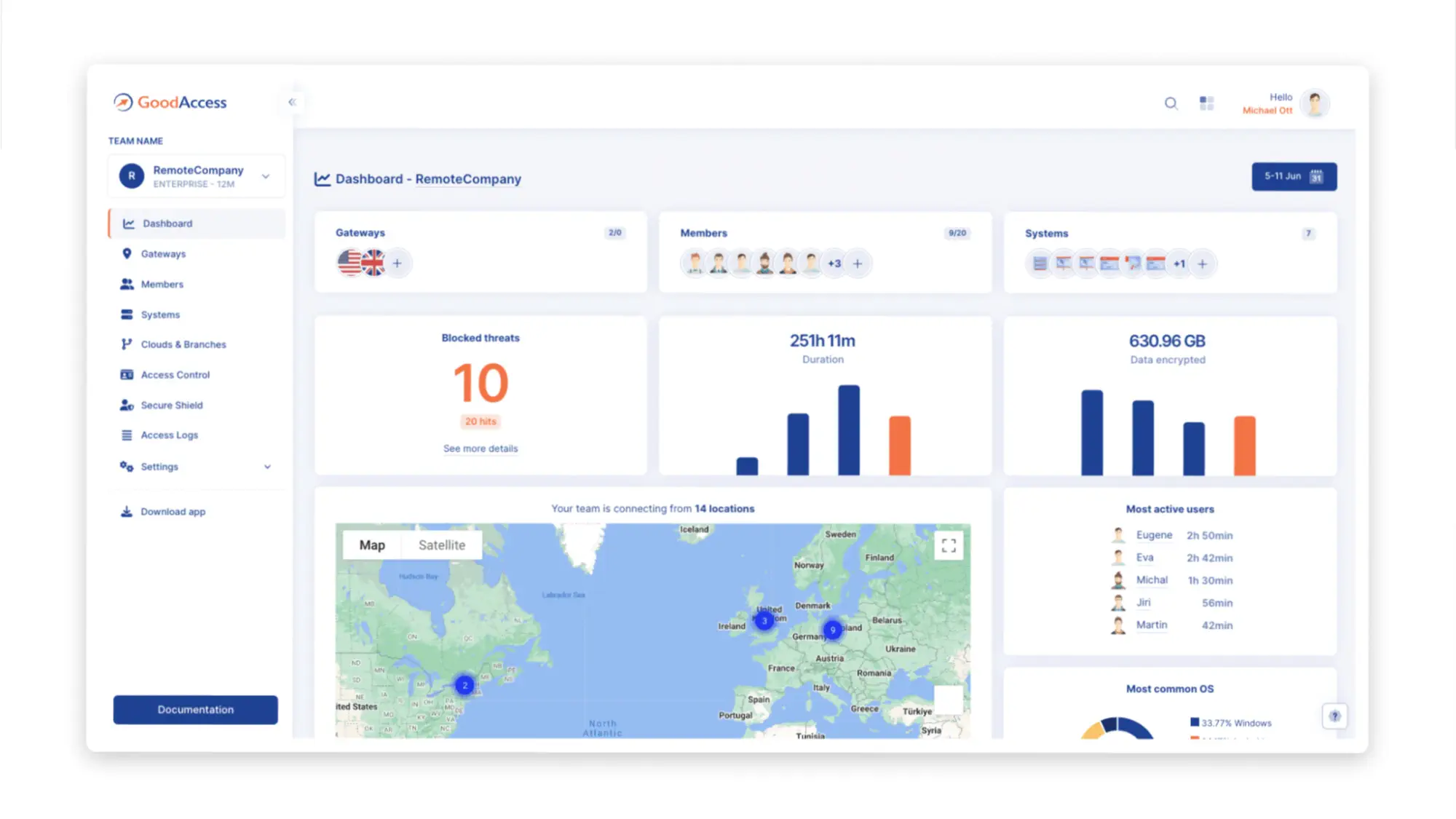Open See more details link
The height and width of the screenshot is (819, 1456).
point(480,448)
